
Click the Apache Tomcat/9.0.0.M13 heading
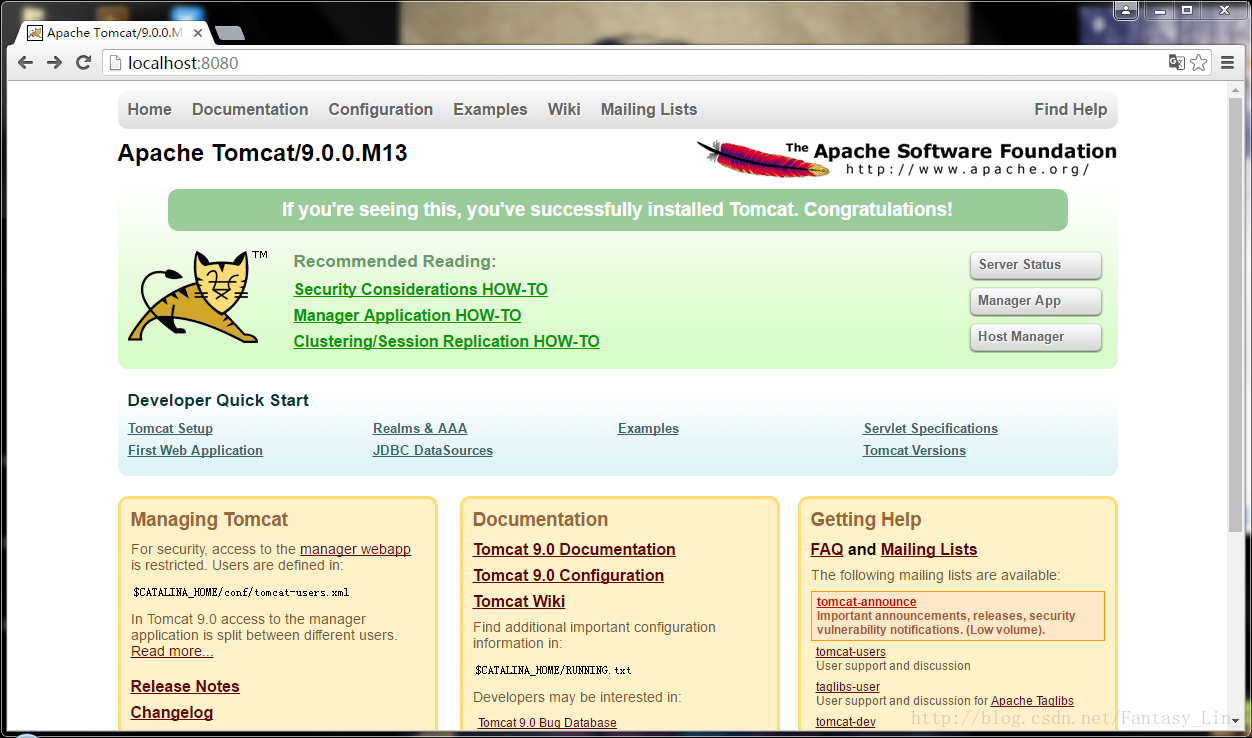[263, 154]
